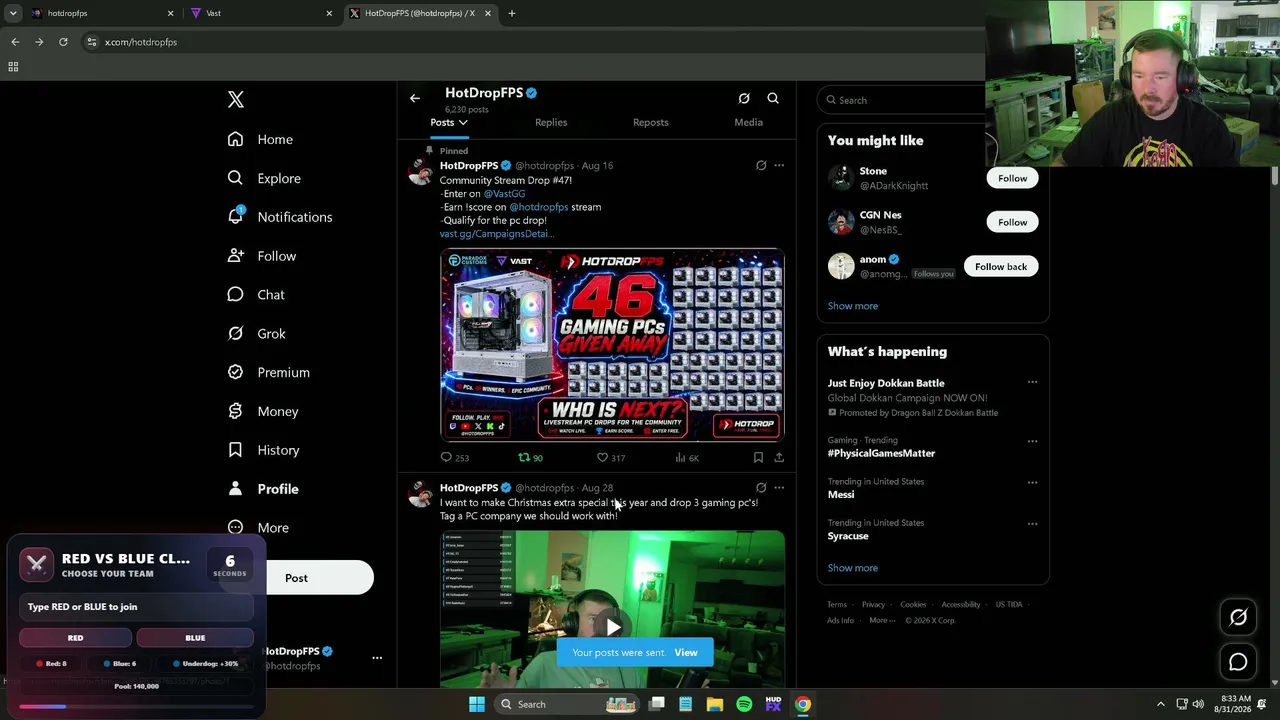This screenshot has height=720, width=1280.
Task: Open account menu dots beside HotDropFPS
Action: pos(377,658)
